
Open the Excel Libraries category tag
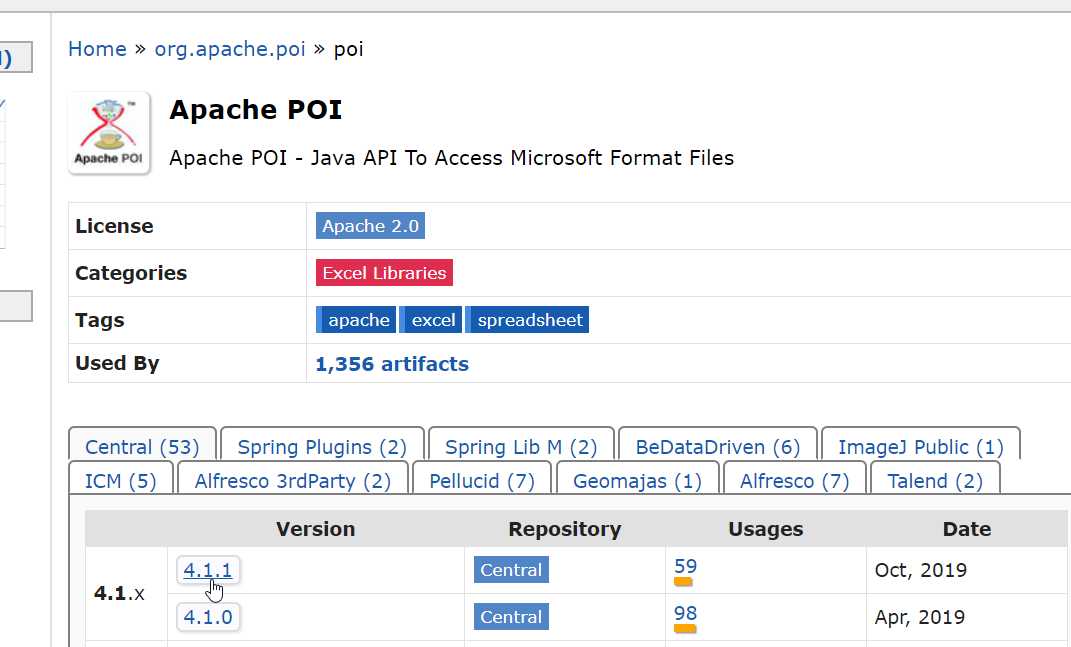[x=384, y=273]
